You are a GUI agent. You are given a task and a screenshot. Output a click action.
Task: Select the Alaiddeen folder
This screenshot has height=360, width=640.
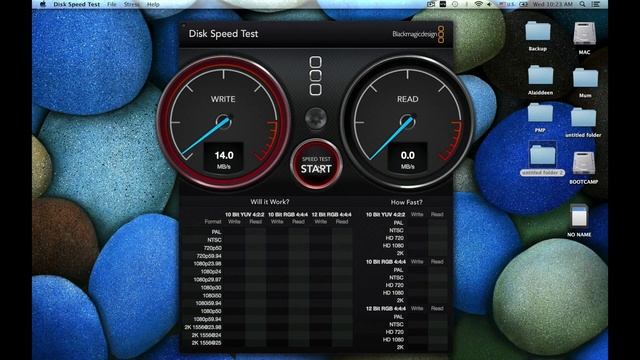(540, 80)
